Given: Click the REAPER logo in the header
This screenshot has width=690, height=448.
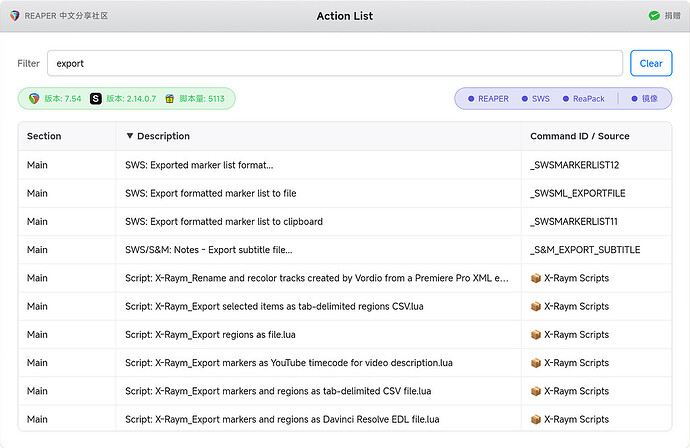Looking at the screenshot, I should tap(13, 16).
